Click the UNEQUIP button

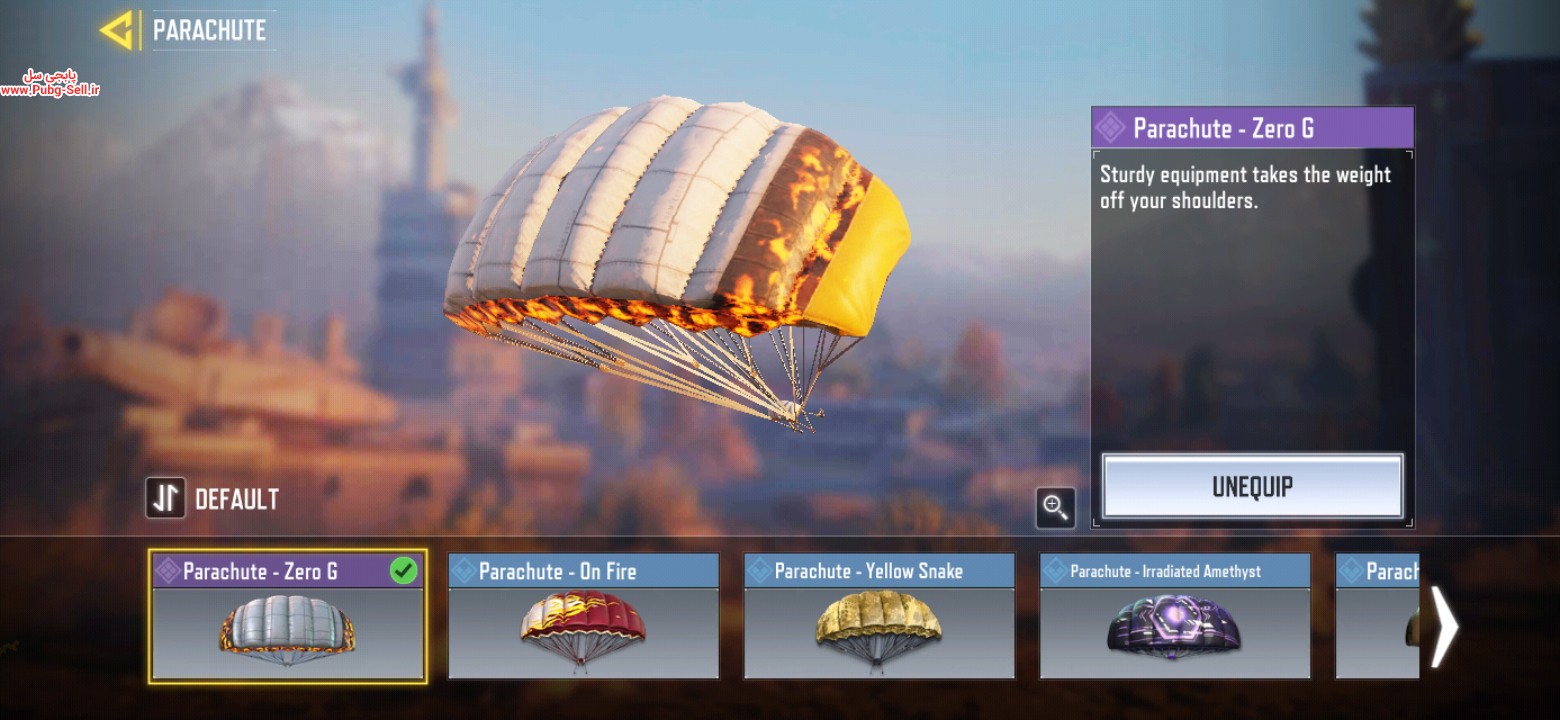coord(1253,487)
